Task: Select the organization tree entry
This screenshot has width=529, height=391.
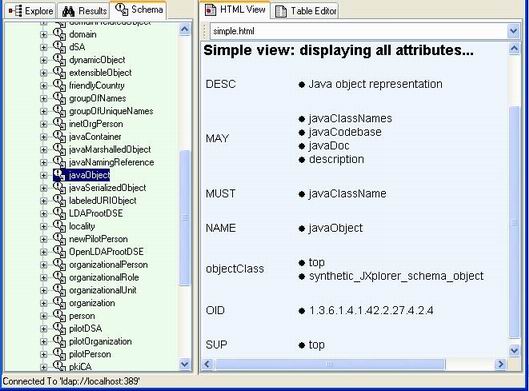Action: pos(92,303)
